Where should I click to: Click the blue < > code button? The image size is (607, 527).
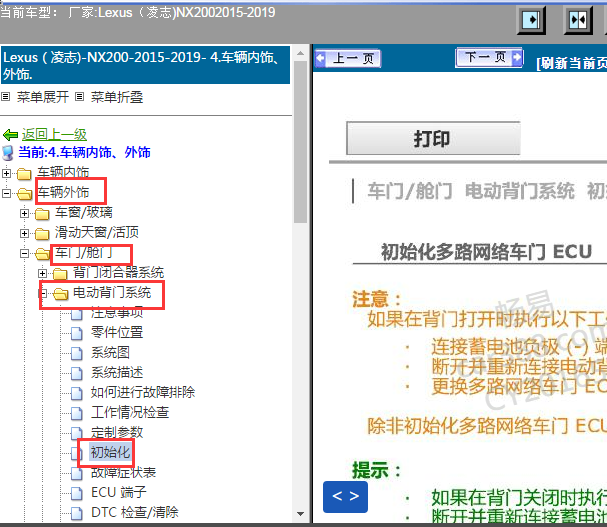pyautogui.click(x=345, y=497)
